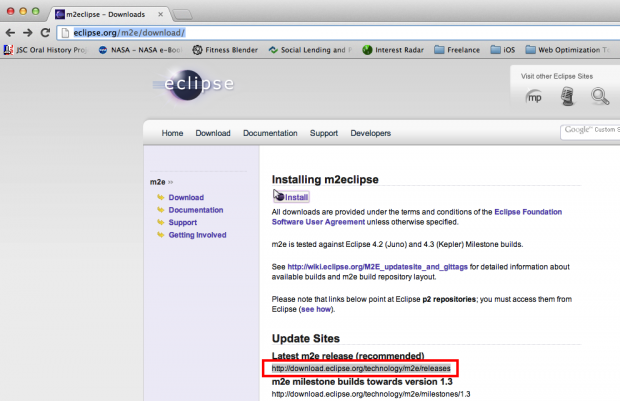Click the microphone Eclipse site icon
The width and height of the screenshot is (620, 401).
567,96
